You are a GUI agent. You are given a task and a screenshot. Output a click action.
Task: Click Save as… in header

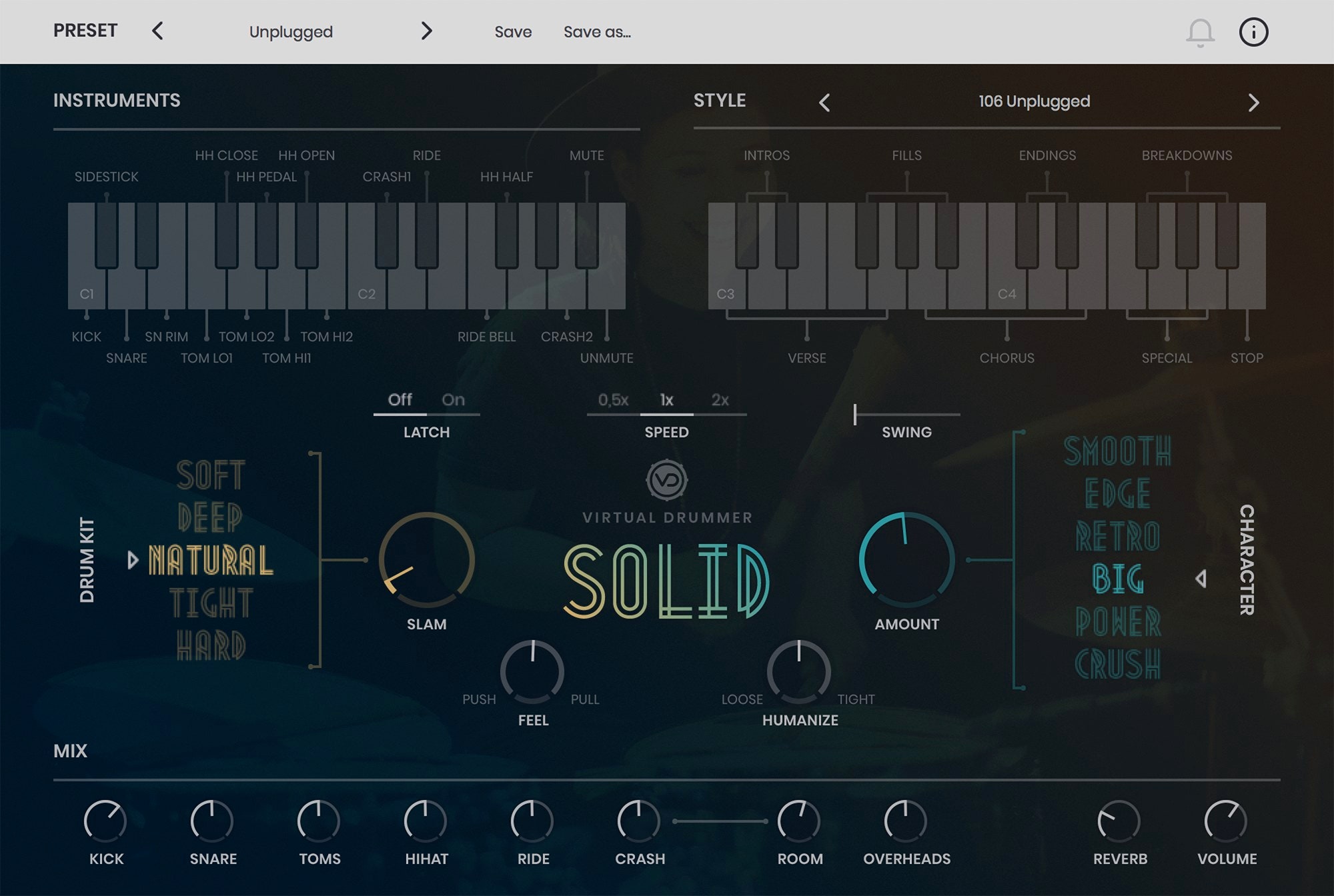[597, 32]
